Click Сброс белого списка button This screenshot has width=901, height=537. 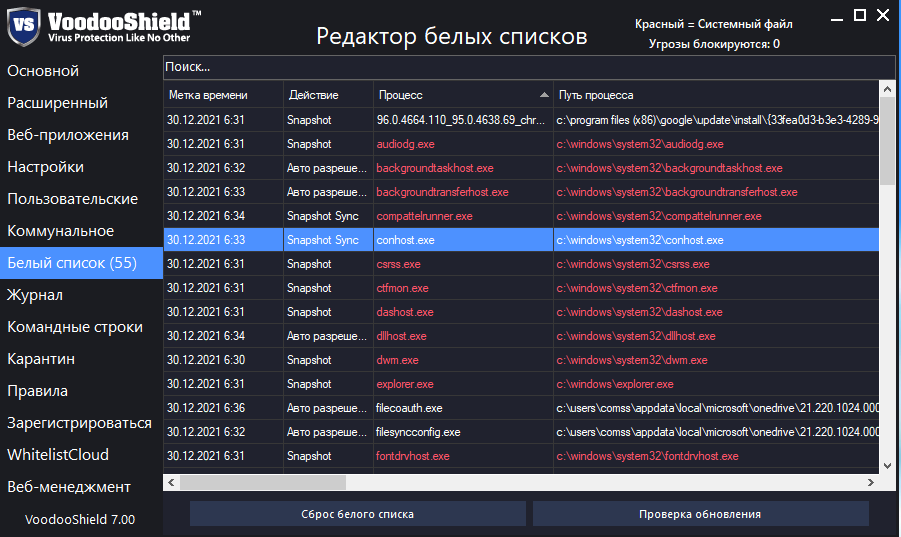pos(357,514)
